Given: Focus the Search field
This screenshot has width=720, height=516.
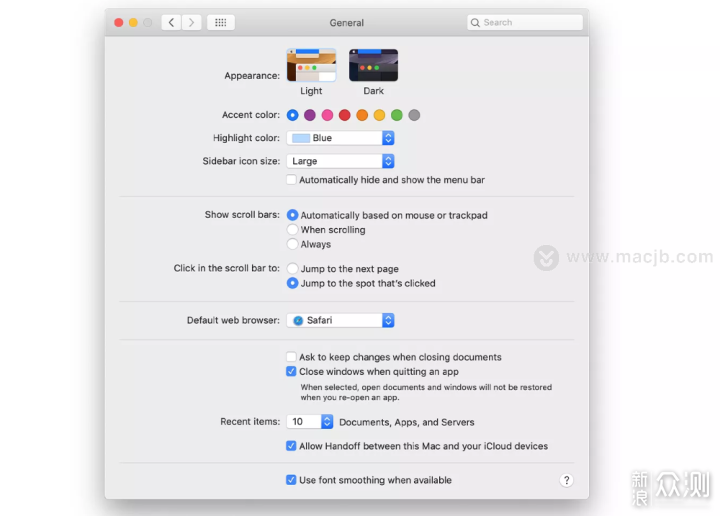Looking at the screenshot, I should click(x=525, y=22).
